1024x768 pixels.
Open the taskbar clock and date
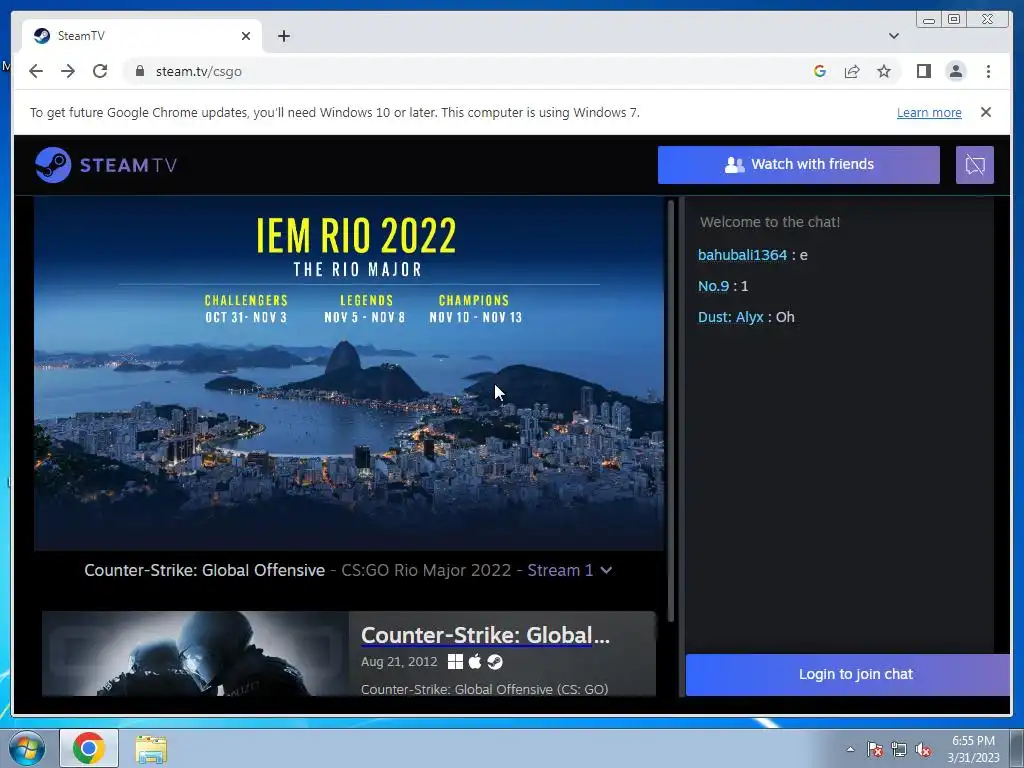(x=973, y=749)
